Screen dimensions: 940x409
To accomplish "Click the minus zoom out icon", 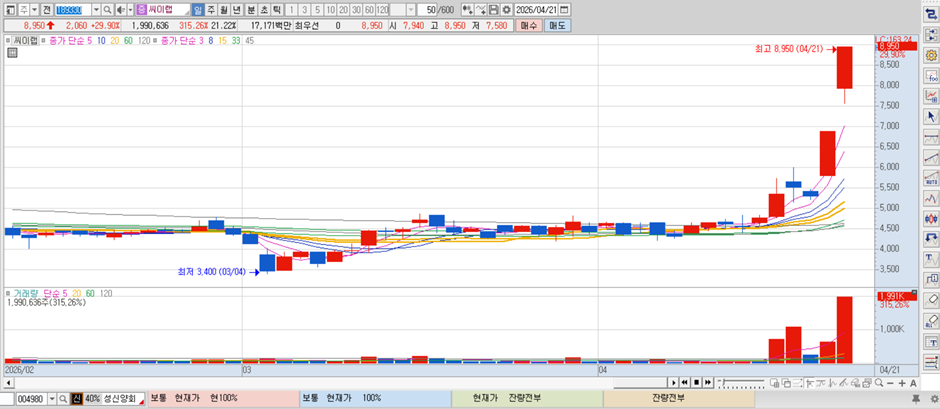I will 890,383.
